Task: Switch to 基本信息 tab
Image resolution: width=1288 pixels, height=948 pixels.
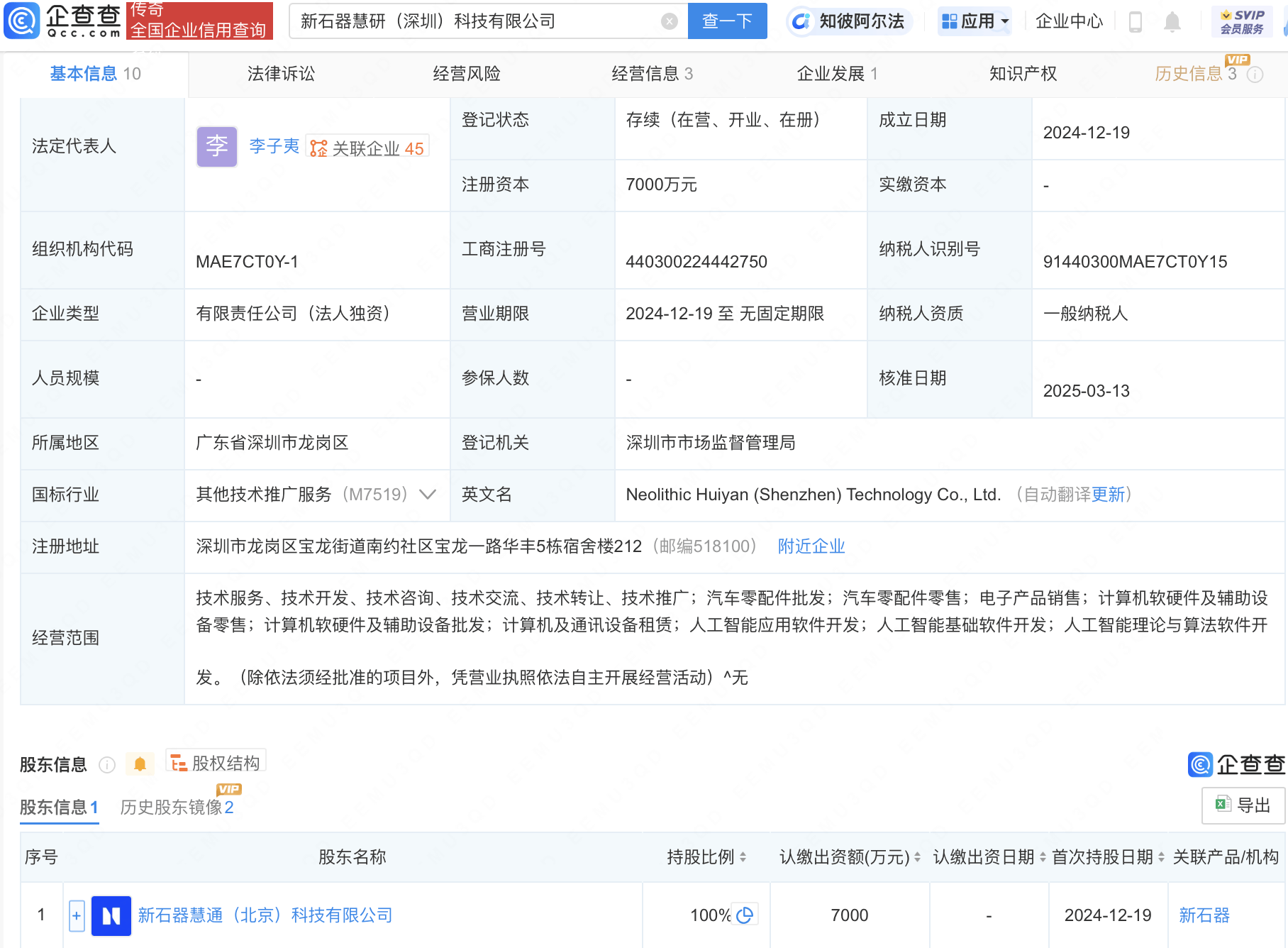Action: pyautogui.click(x=95, y=74)
